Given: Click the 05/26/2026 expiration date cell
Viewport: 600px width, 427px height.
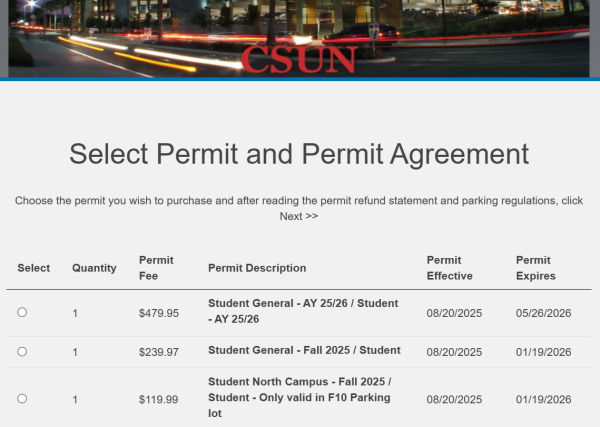Looking at the screenshot, I should point(543,313).
